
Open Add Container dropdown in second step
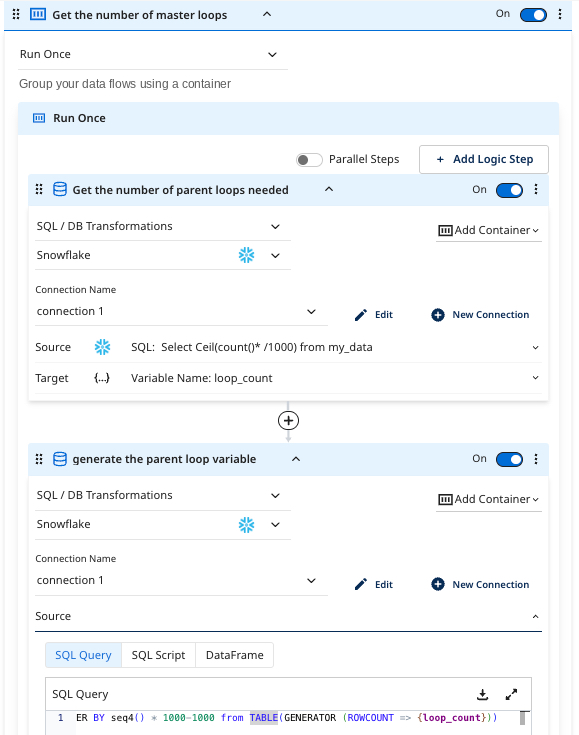click(489, 499)
